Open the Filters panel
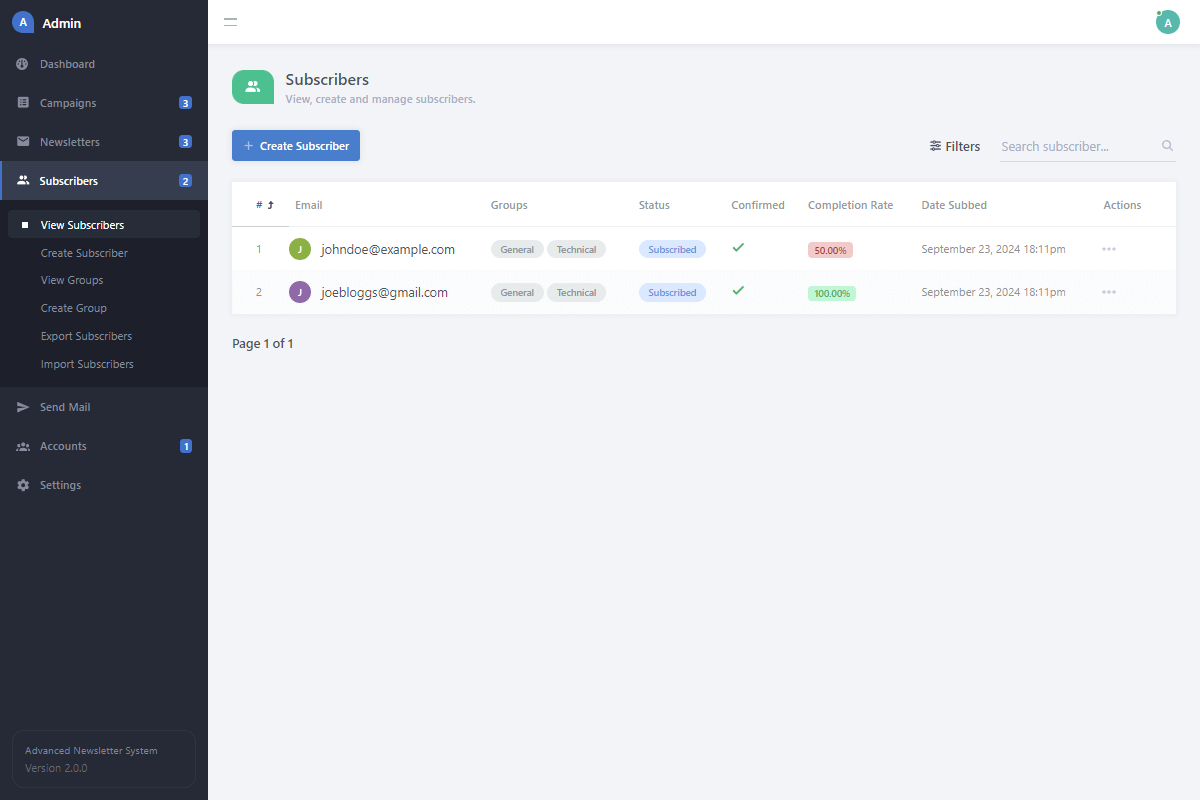The height and width of the screenshot is (800, 1200). (955, 146)
